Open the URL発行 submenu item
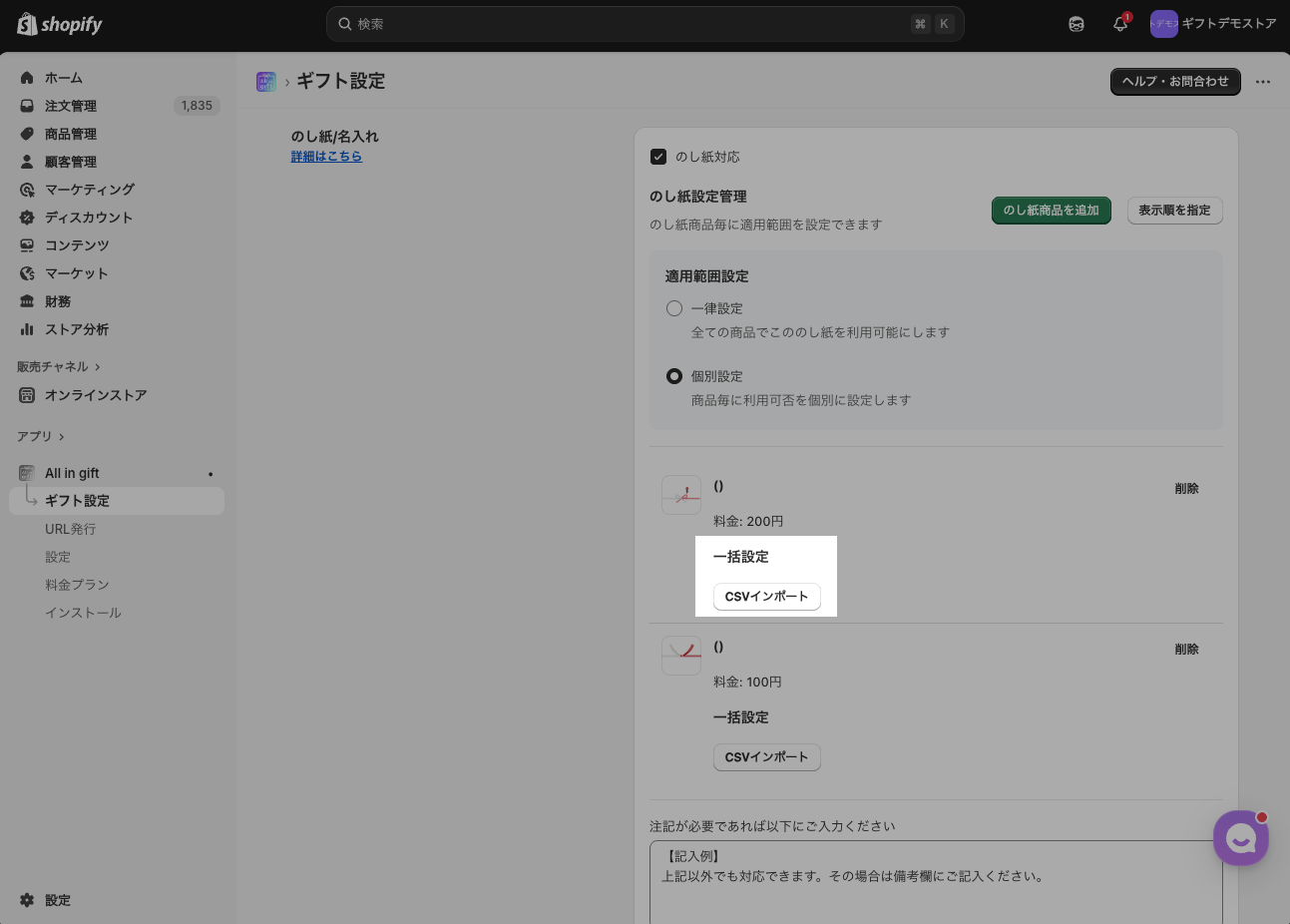The width and height of the screenshot is (1290, 924). click(70, 529)
